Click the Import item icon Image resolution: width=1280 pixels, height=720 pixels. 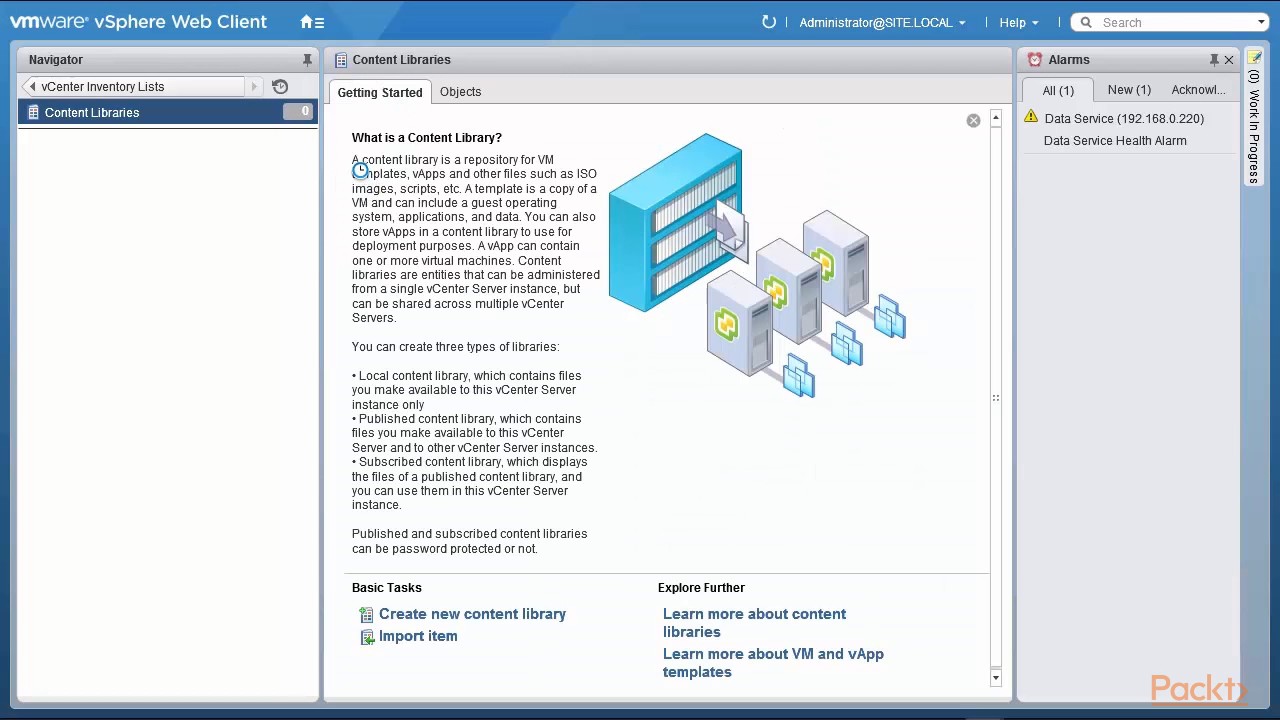[x=366, y=637]
